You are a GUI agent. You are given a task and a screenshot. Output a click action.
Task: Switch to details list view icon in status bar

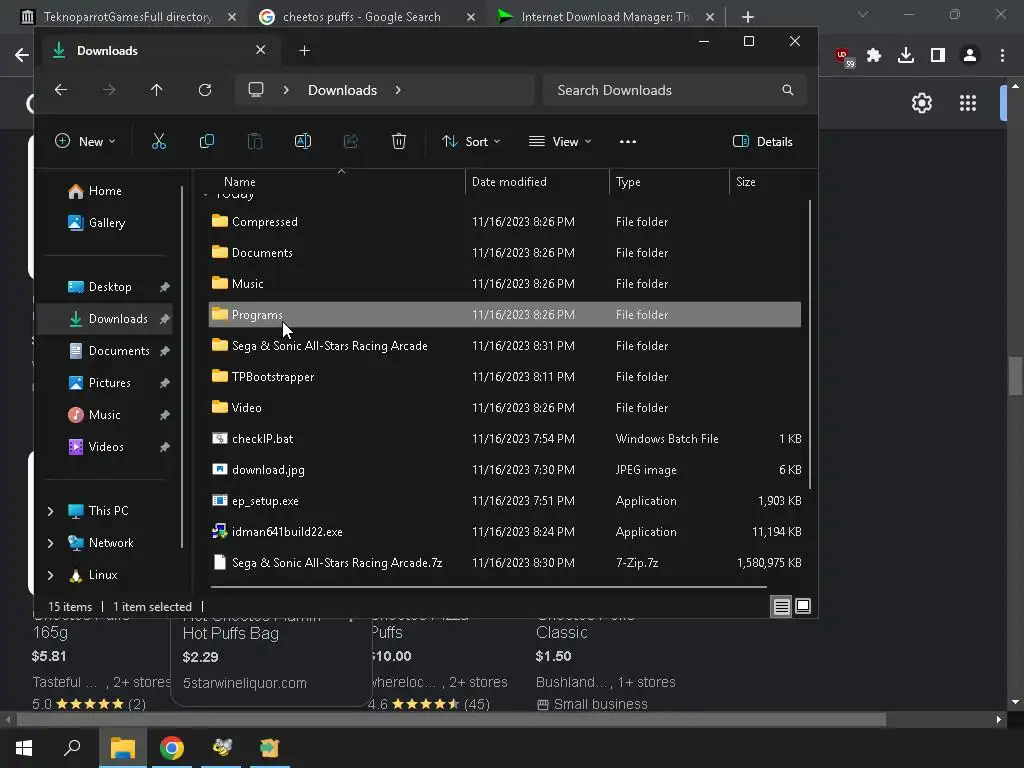pyautogui.click(x=781, y=607)
